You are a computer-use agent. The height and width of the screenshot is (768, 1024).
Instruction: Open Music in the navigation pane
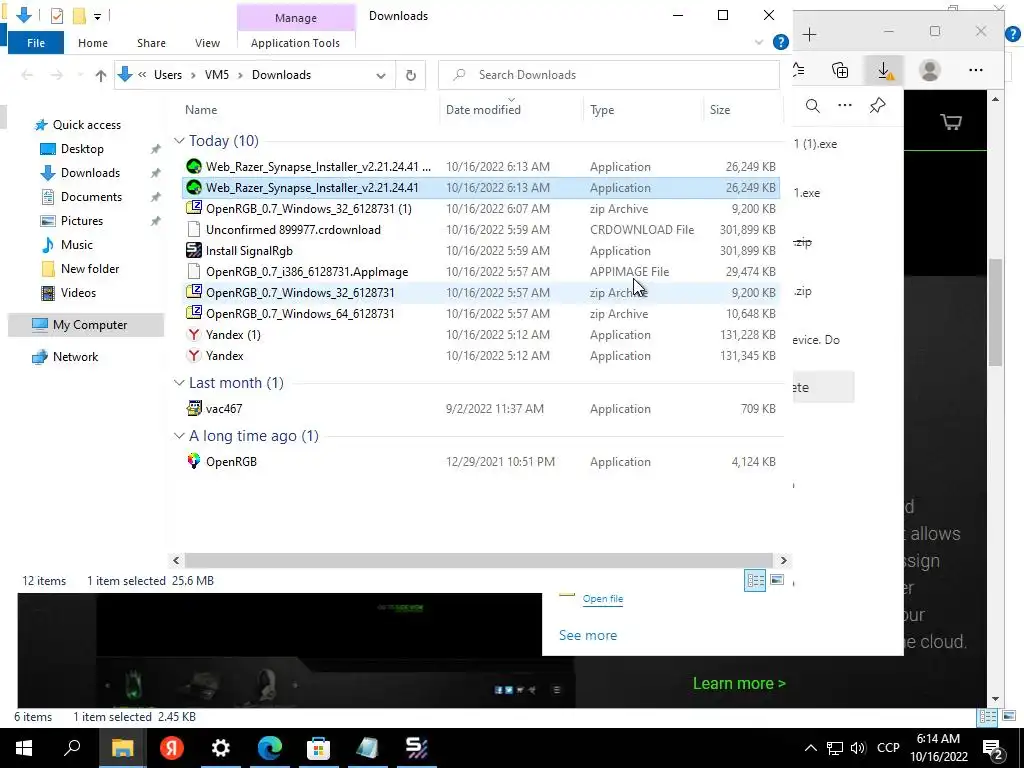[76, 245]
